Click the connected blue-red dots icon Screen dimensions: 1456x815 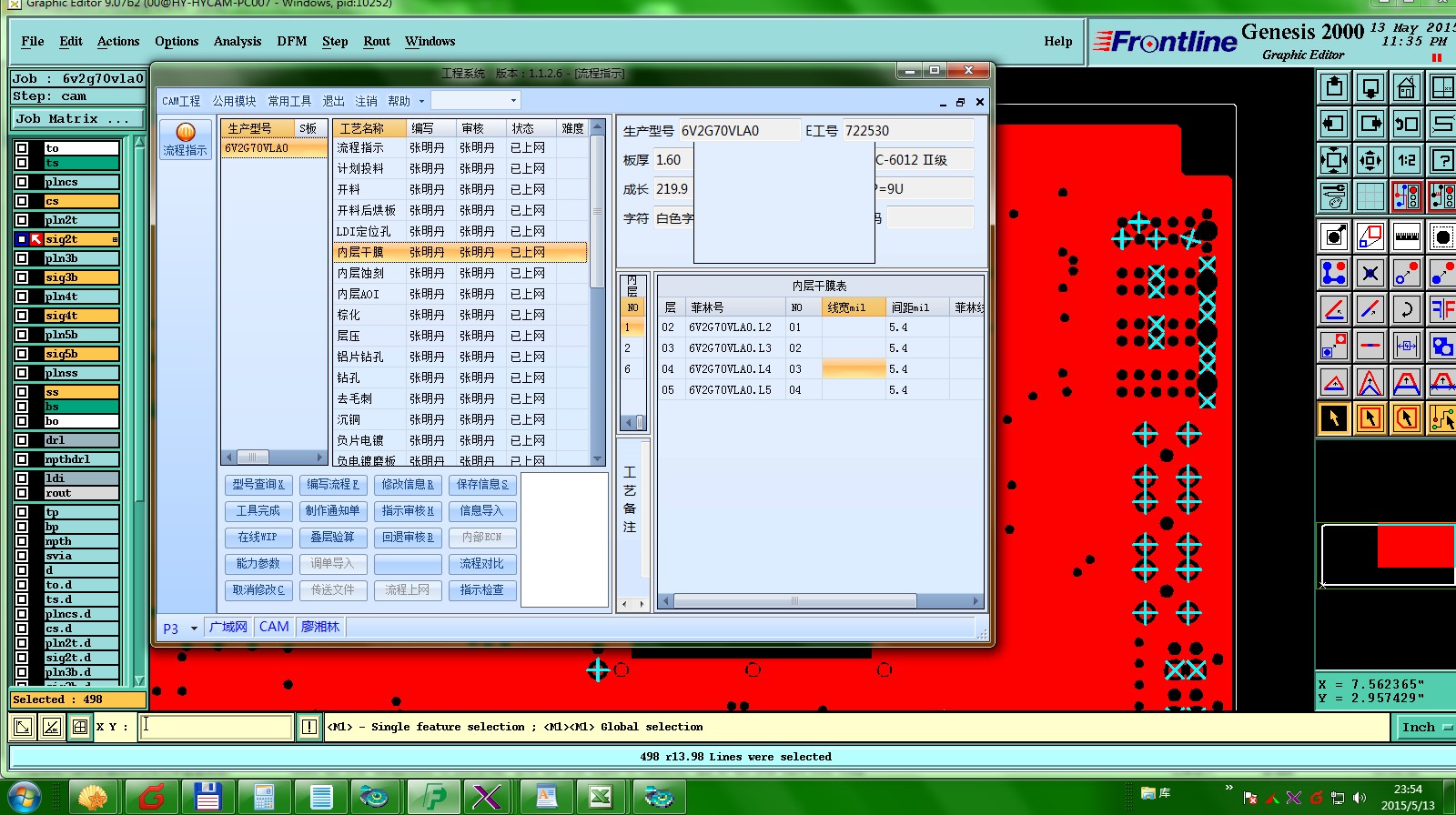tap(1333, 273)
